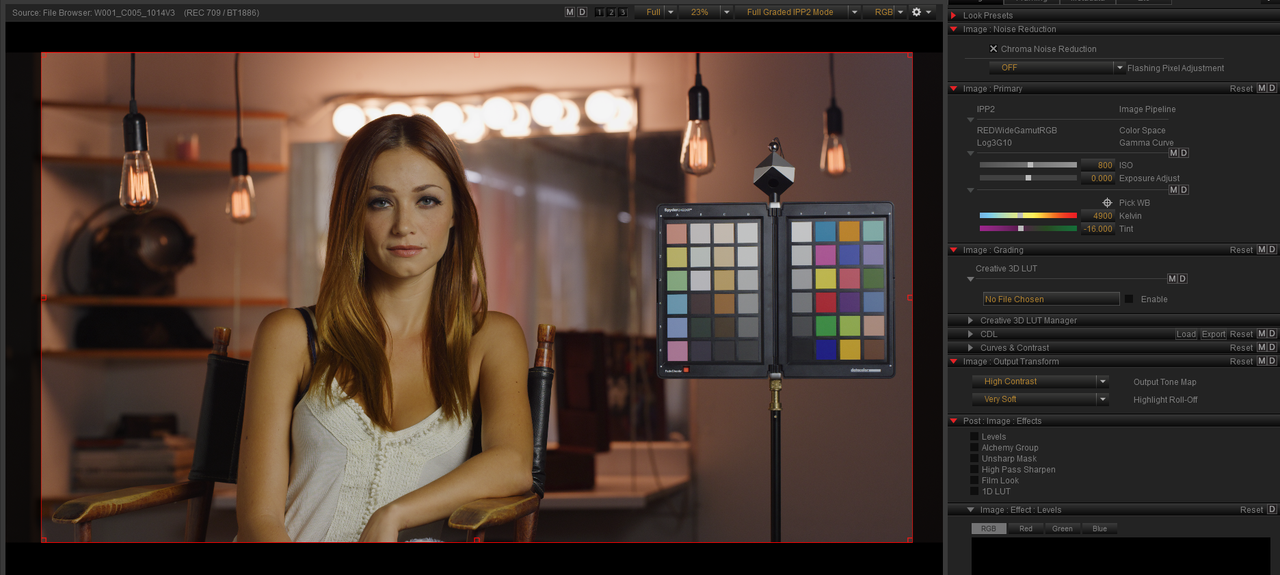Switch Levels channel to Red tab
The width and height of the screenshot is (1280, 575).
[x=1026, y=528]
